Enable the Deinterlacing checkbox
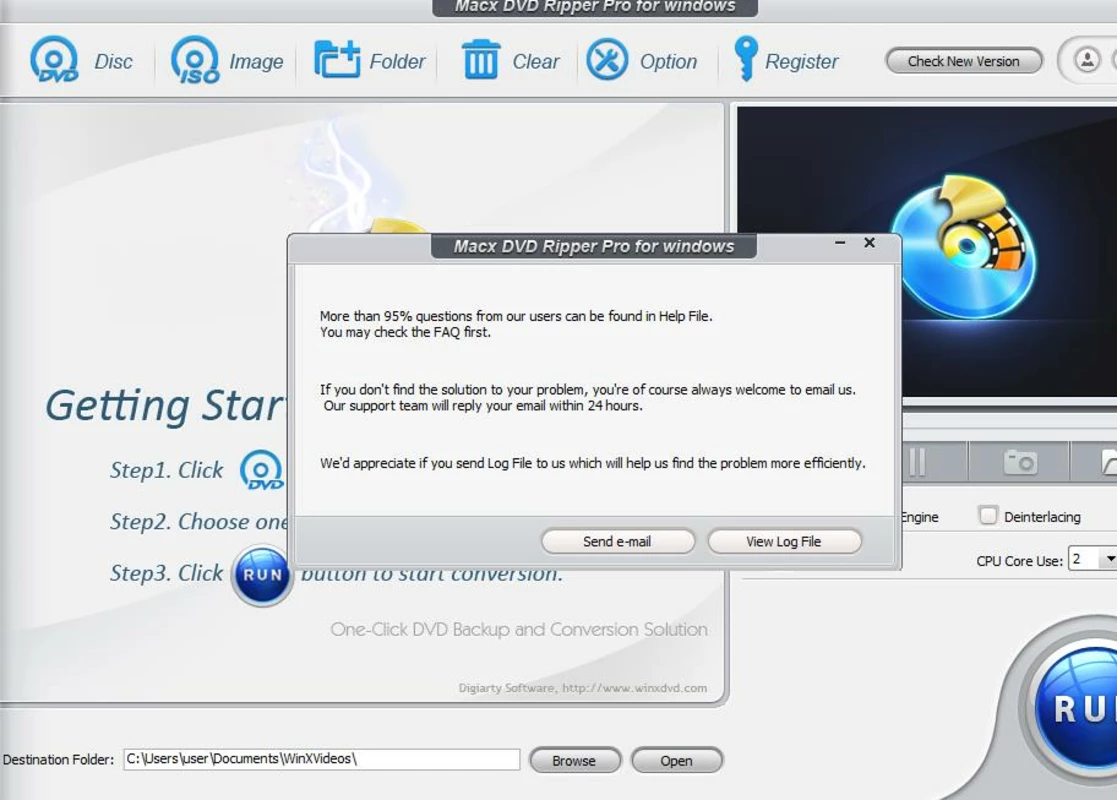This screenshot has width=1117, height=800. click(x=987, y=515)
